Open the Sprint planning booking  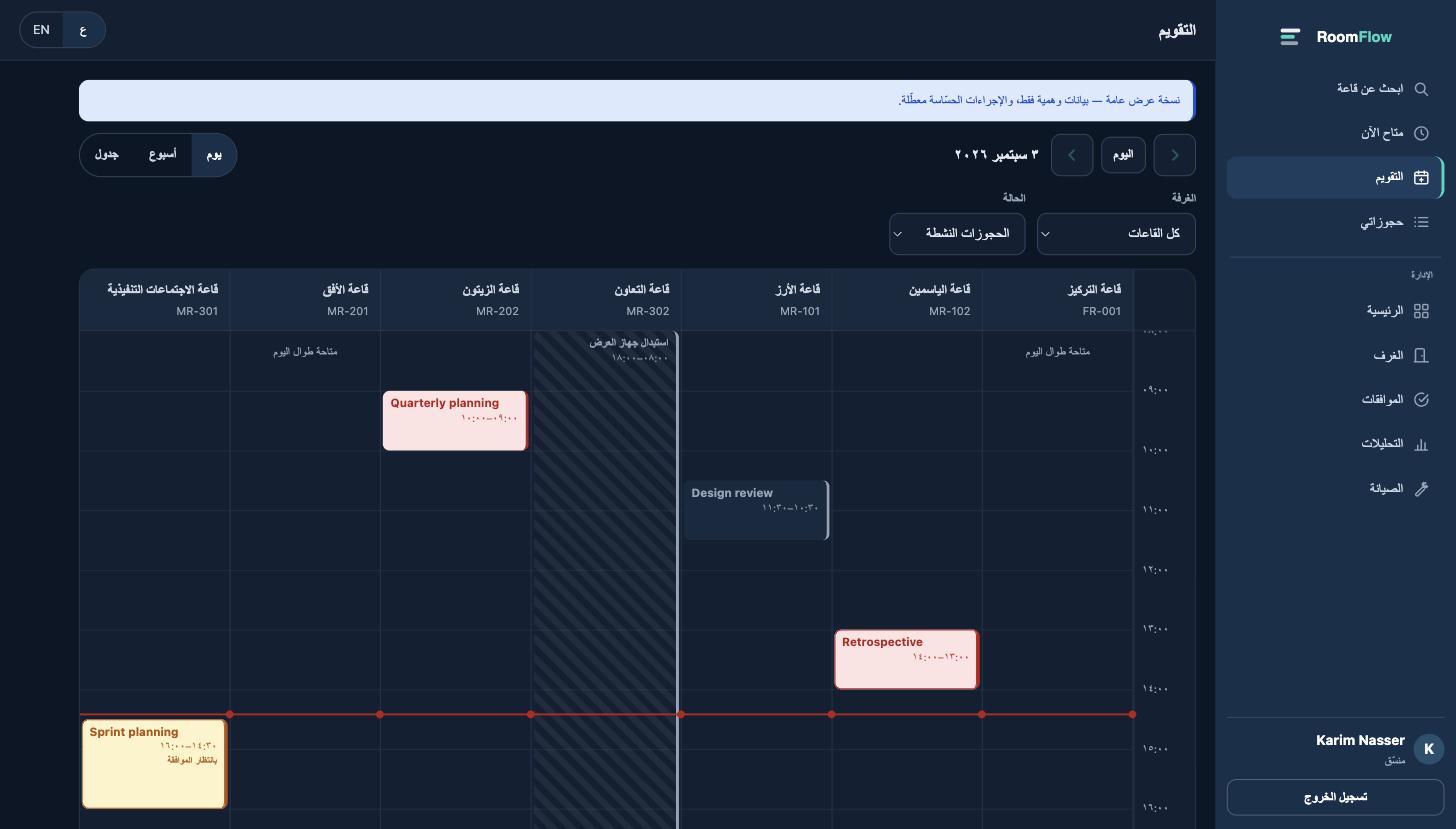154,764
